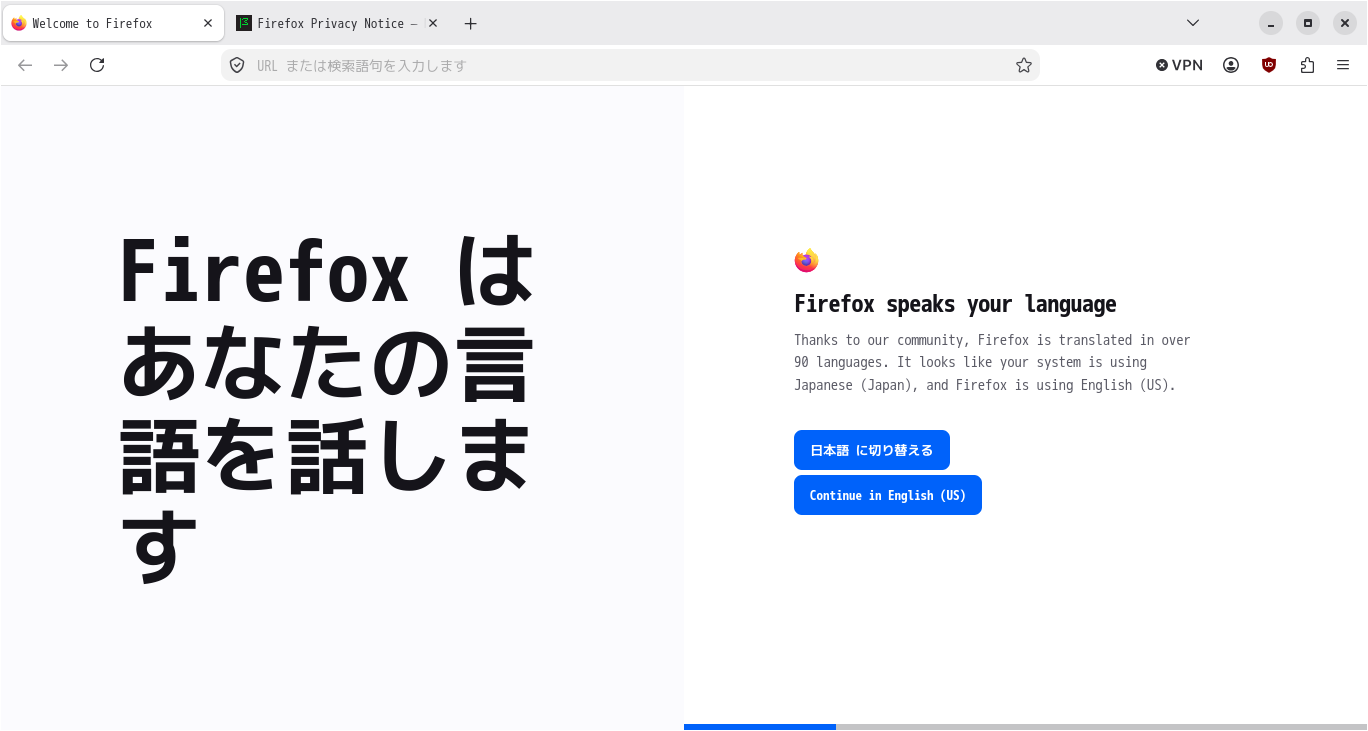The image size is (1368, 731).
Task: Click the Firefox logo above the heading
Action: pyautogui.click(x=806, y=260)
